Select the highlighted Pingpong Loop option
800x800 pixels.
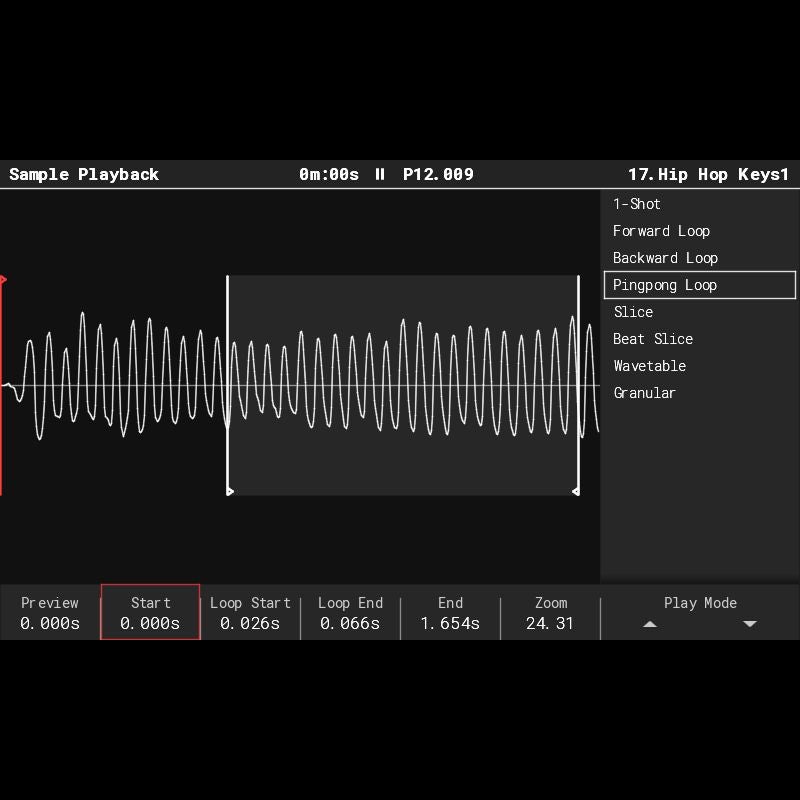click(x=699, y=285)
